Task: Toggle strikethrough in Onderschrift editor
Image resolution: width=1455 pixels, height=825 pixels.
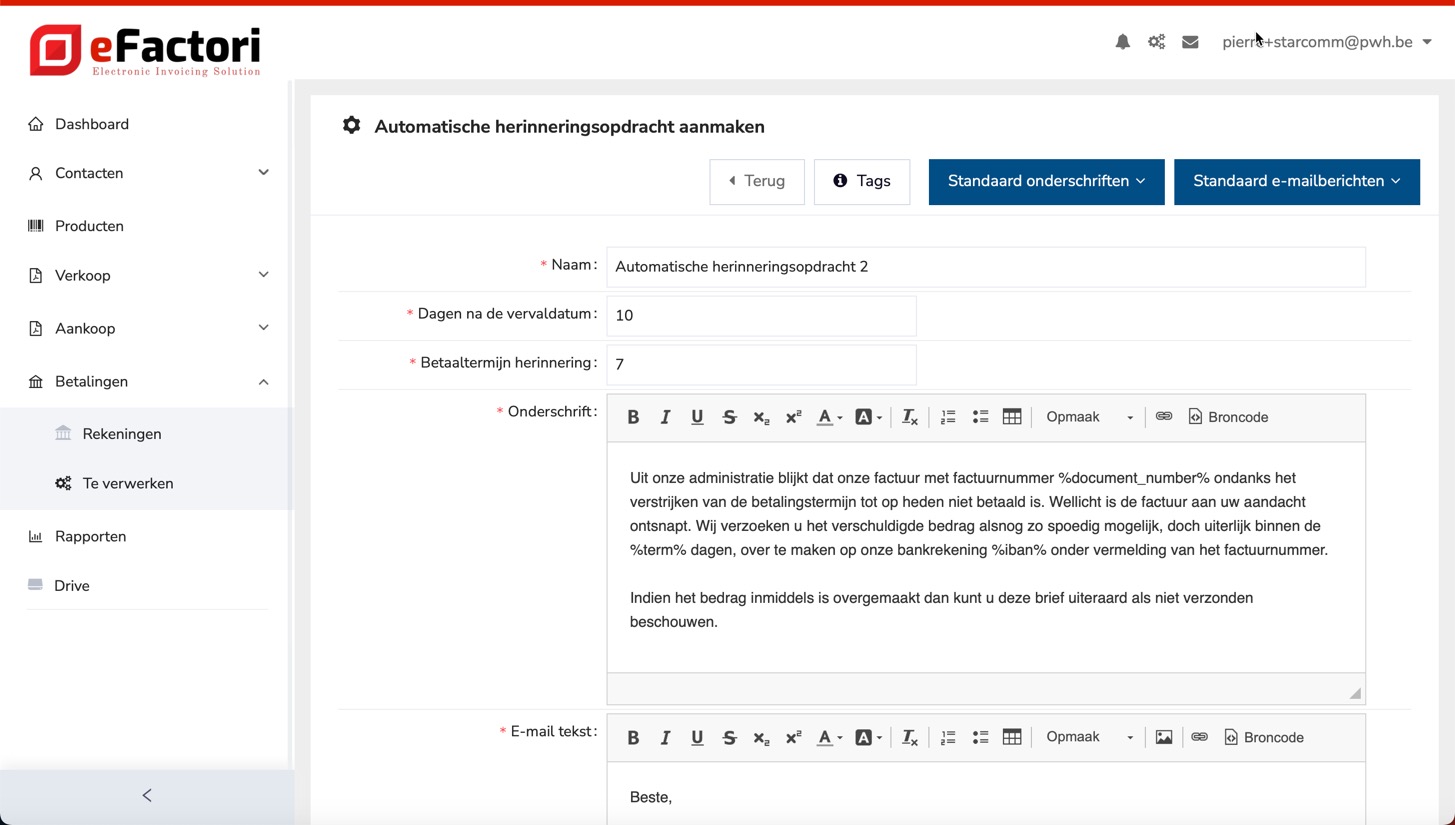Action: 729,417
